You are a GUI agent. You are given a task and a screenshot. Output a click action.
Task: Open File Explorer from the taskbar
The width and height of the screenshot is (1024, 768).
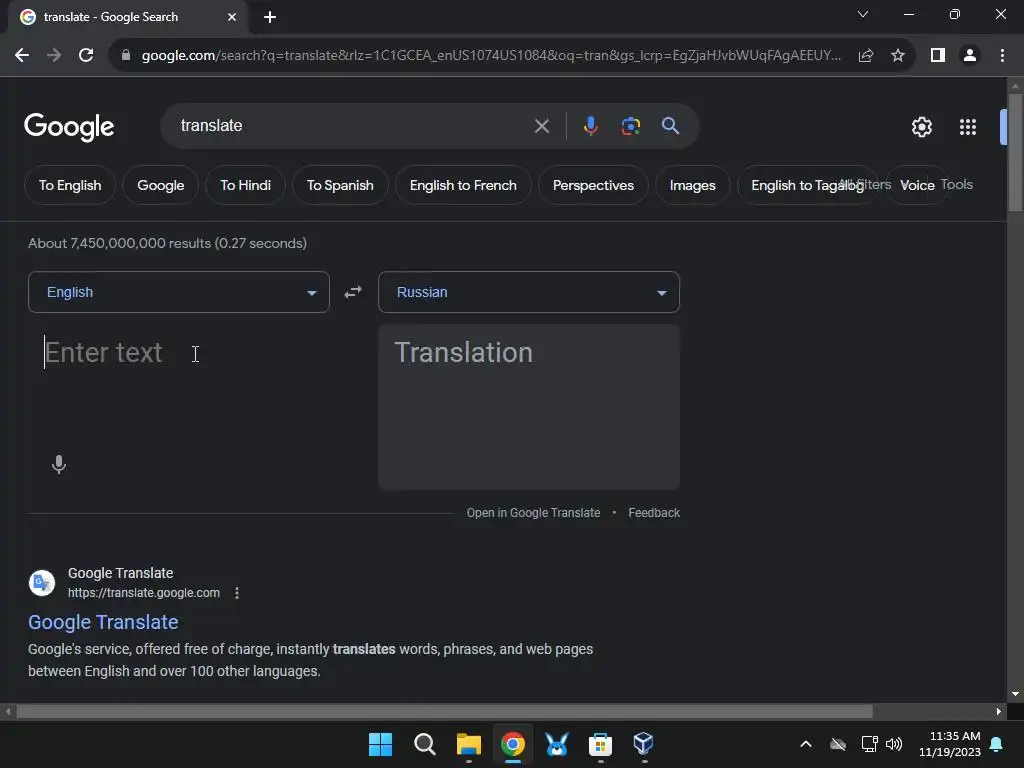469,744
